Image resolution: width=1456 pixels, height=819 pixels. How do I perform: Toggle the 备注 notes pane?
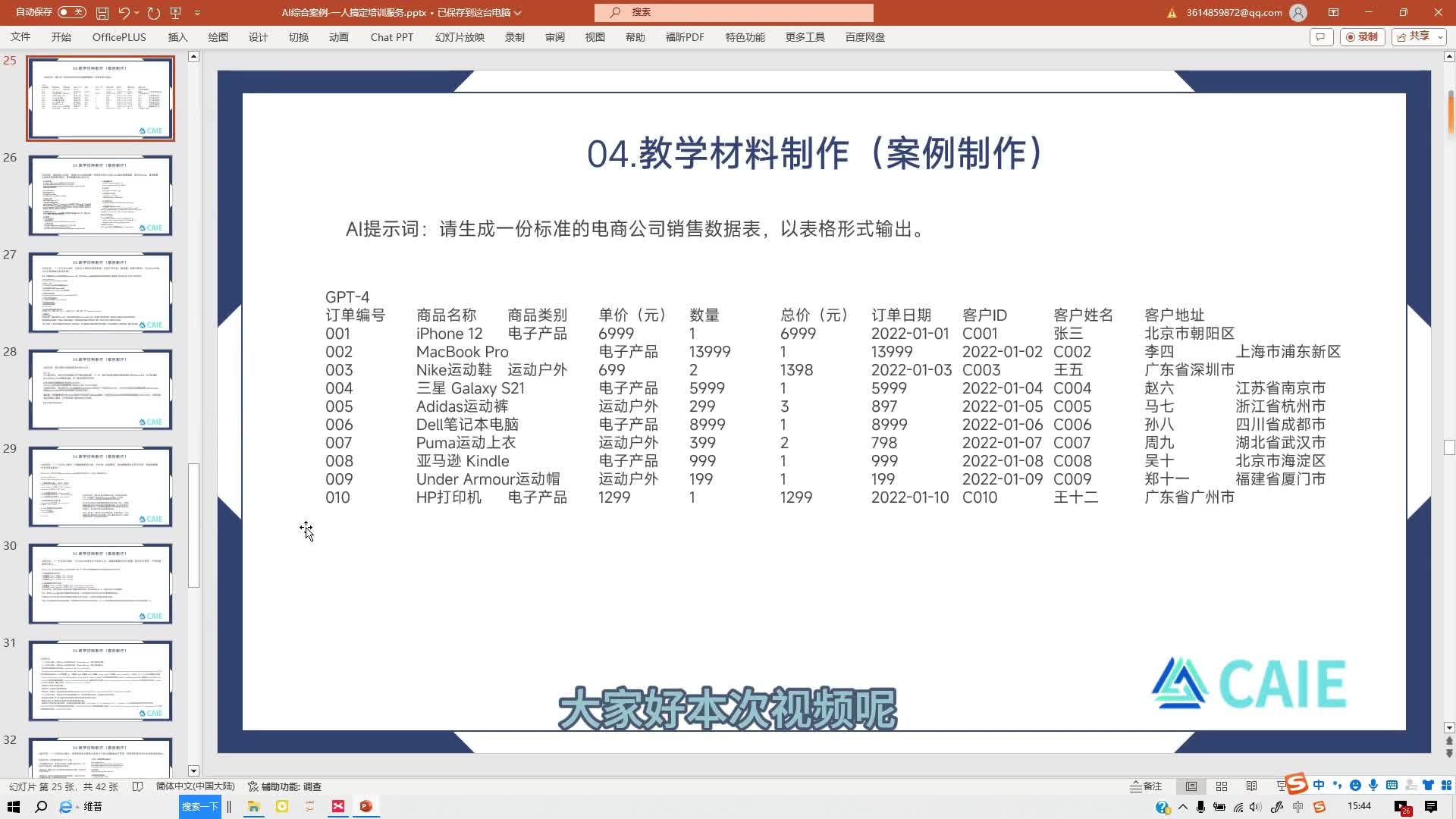coord(1146,786)
